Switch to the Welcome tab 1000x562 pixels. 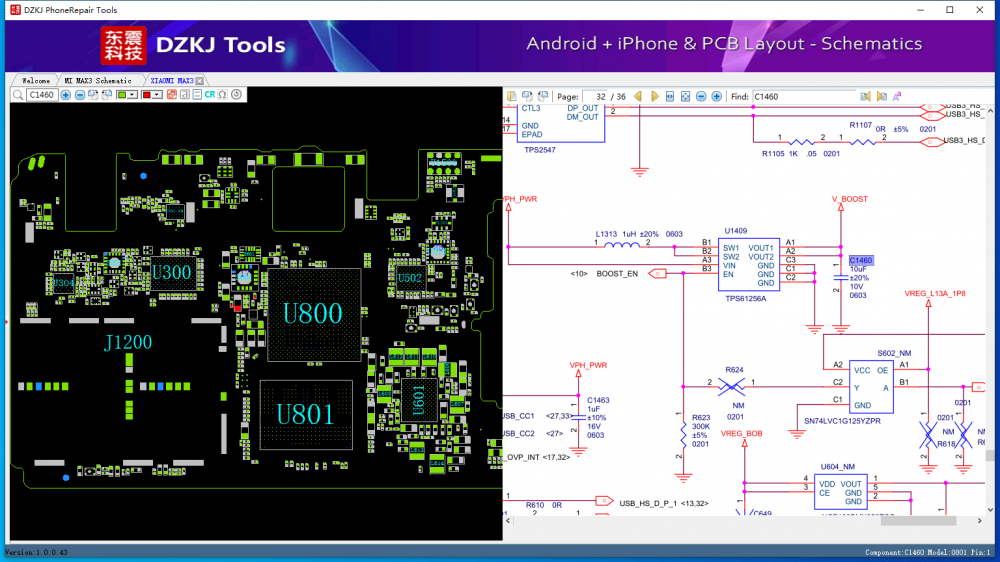pos(35,80)
